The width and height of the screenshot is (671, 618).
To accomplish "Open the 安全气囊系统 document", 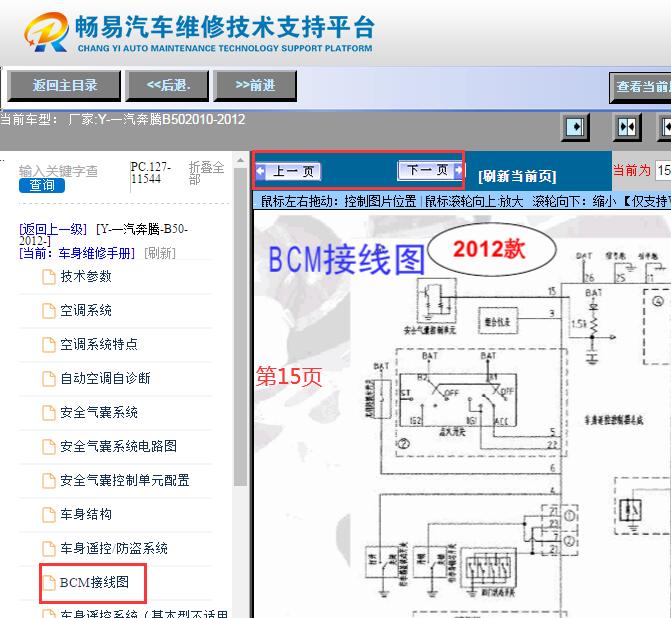I will [x=99, y=412].
